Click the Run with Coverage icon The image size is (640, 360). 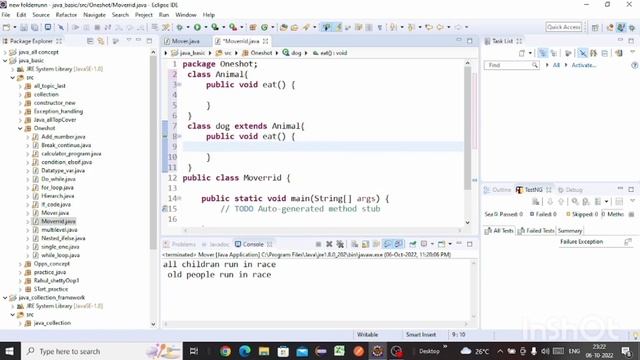coord(215,27)
